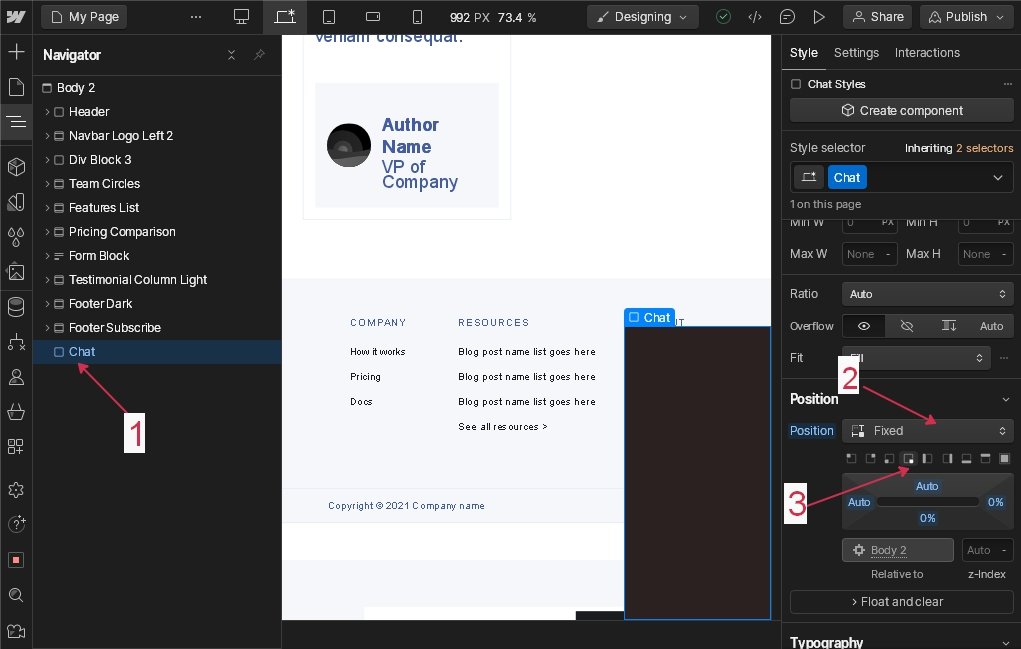The height and width of the screenshot is (649, 1021).
Task: Open the Designing mode dropdown
Action: [642, 17]
